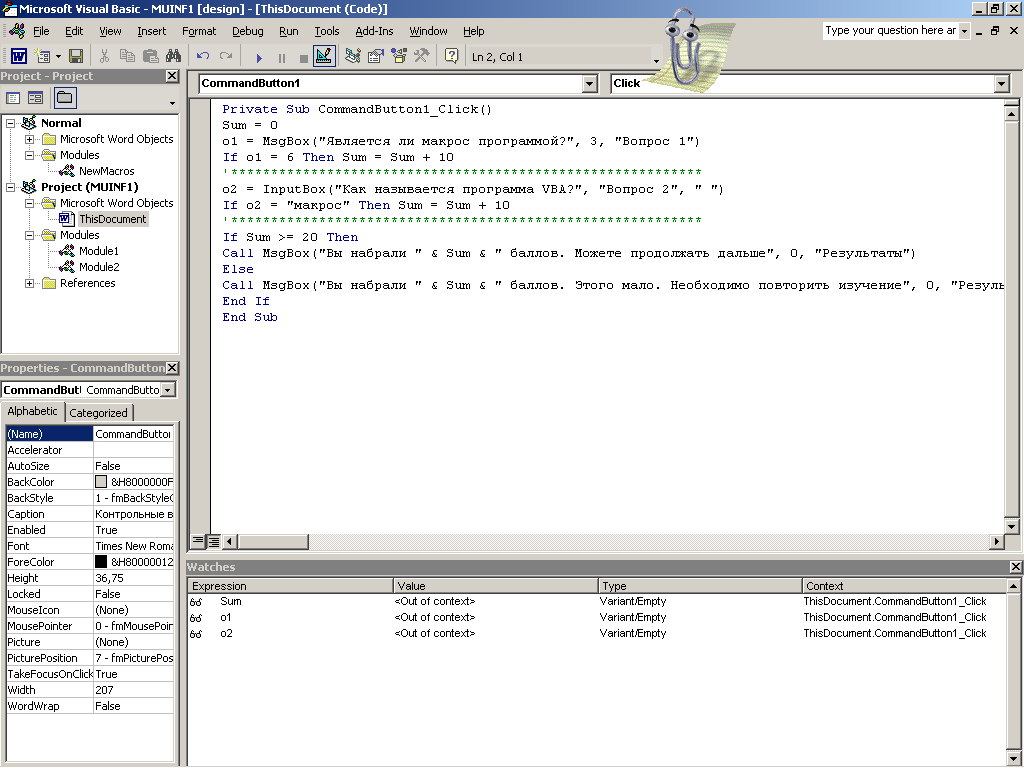Open the CommandButton1 object dropdown
Image resolution: width=1024 pixels, height=768 pixels.
click(590, 84)
